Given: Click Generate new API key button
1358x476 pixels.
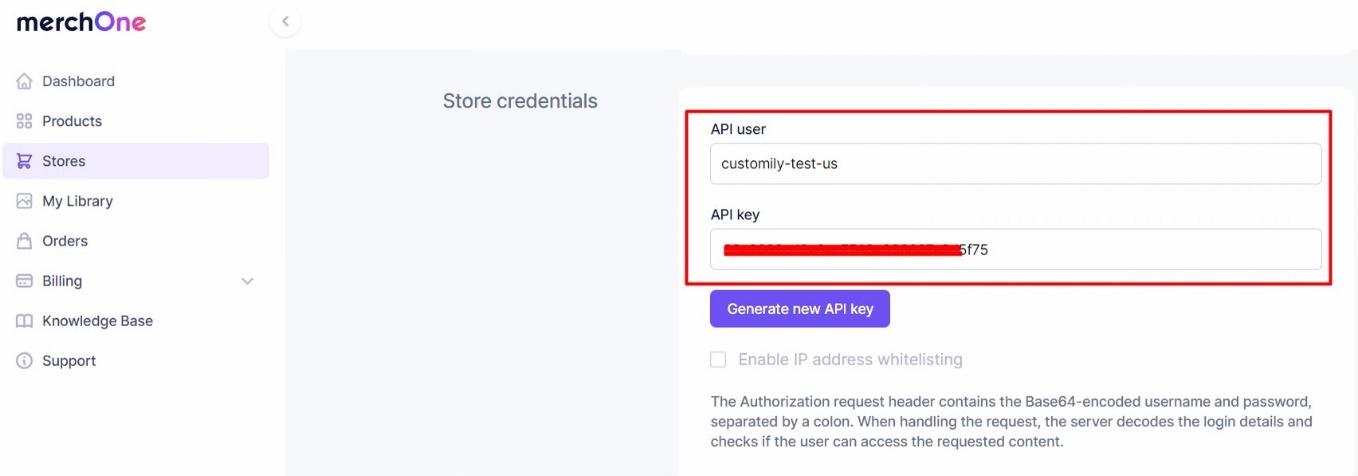Looking at the screenshot, I should [800, 309].
